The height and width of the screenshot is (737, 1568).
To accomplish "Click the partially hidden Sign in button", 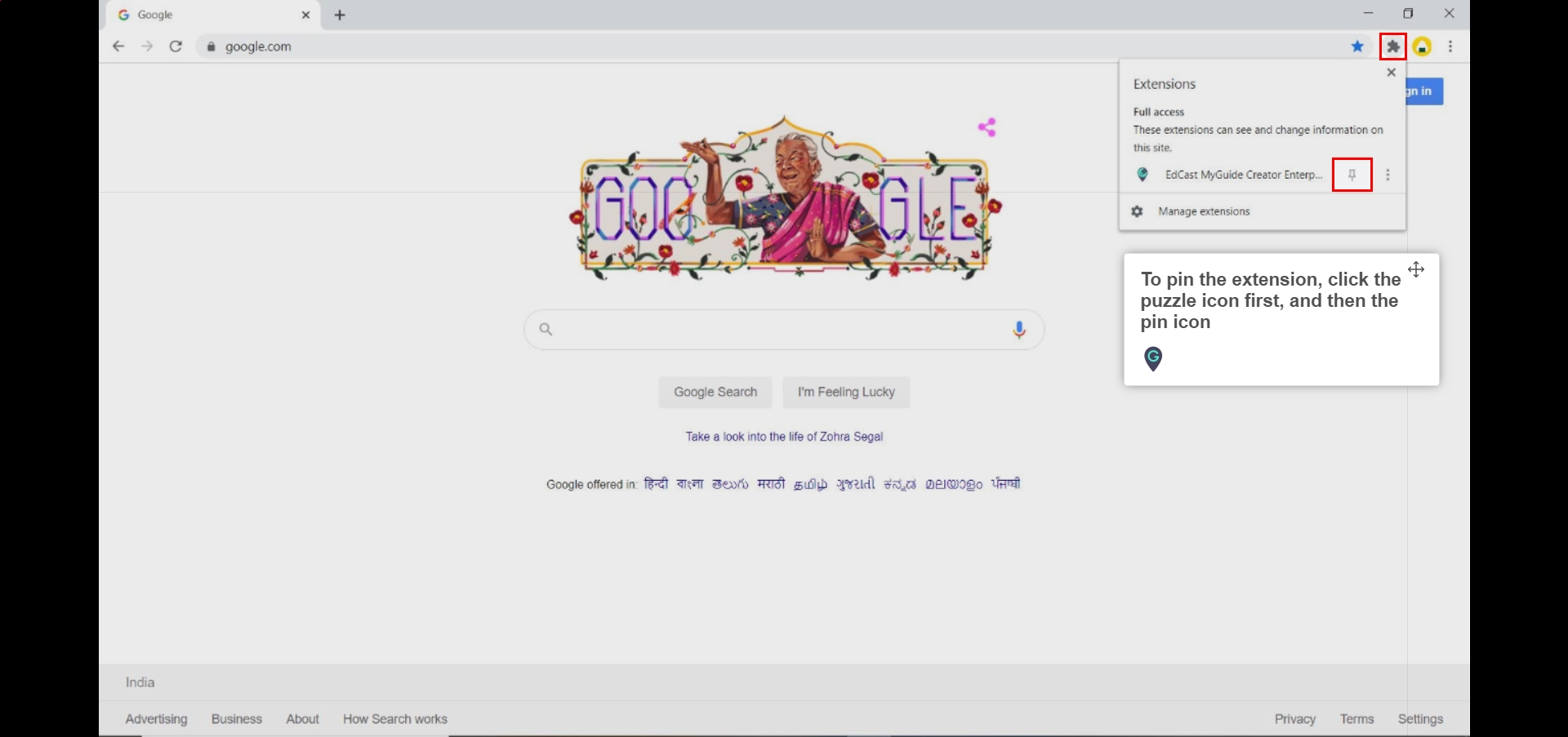I will pyautogui.click(x=1425, y=91).
